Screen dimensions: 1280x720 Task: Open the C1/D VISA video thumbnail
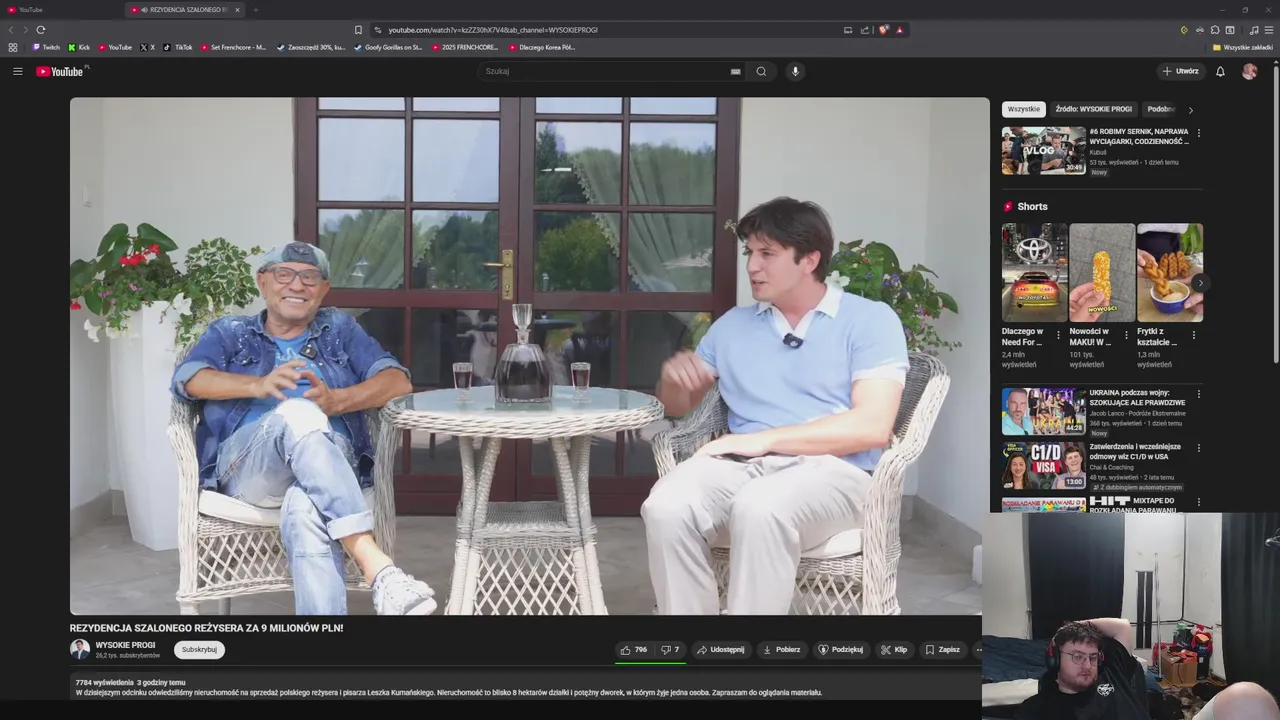coord(1044,465)
